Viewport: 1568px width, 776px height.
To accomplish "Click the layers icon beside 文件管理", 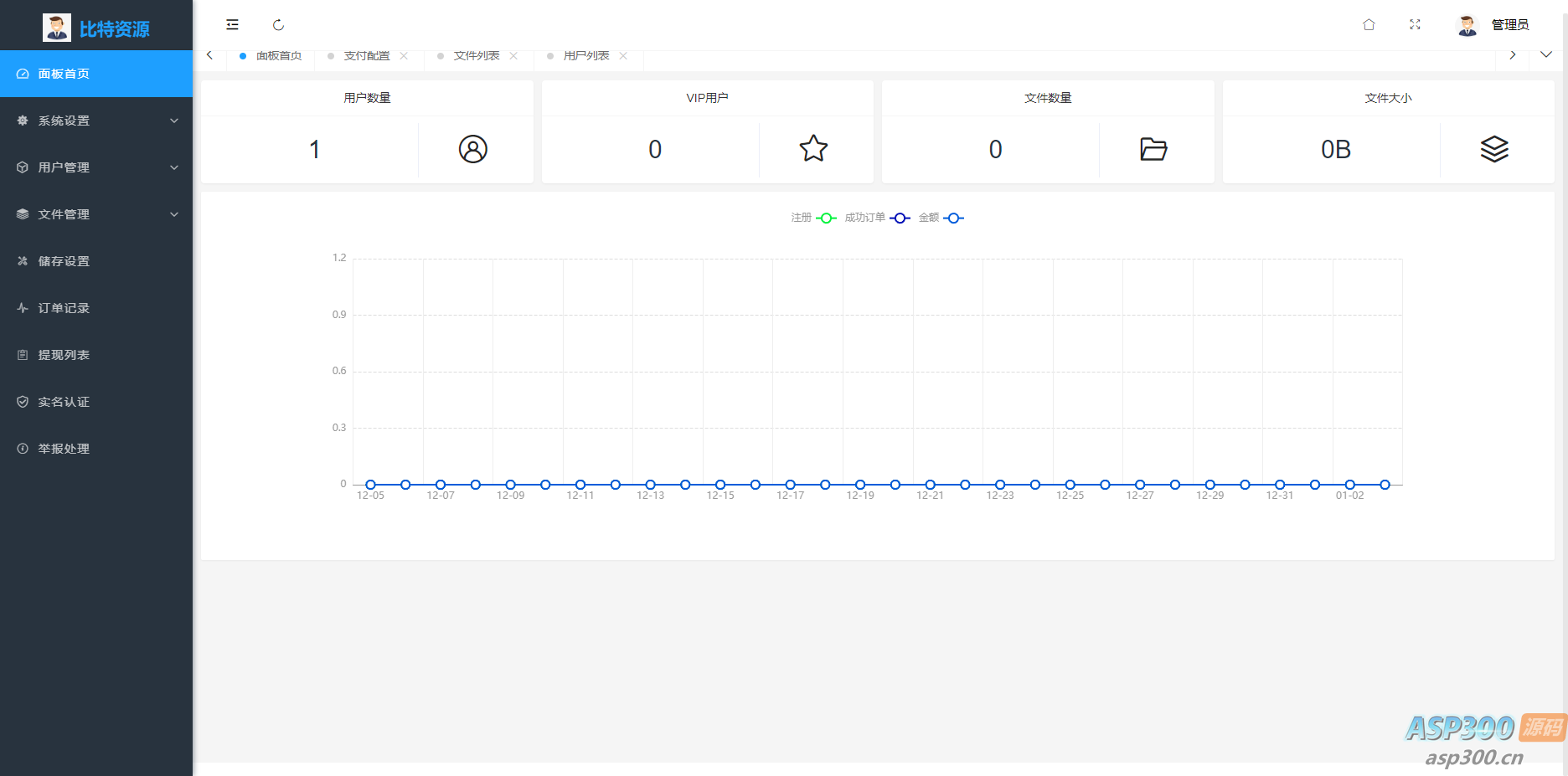I will click(x=23, y=214).
